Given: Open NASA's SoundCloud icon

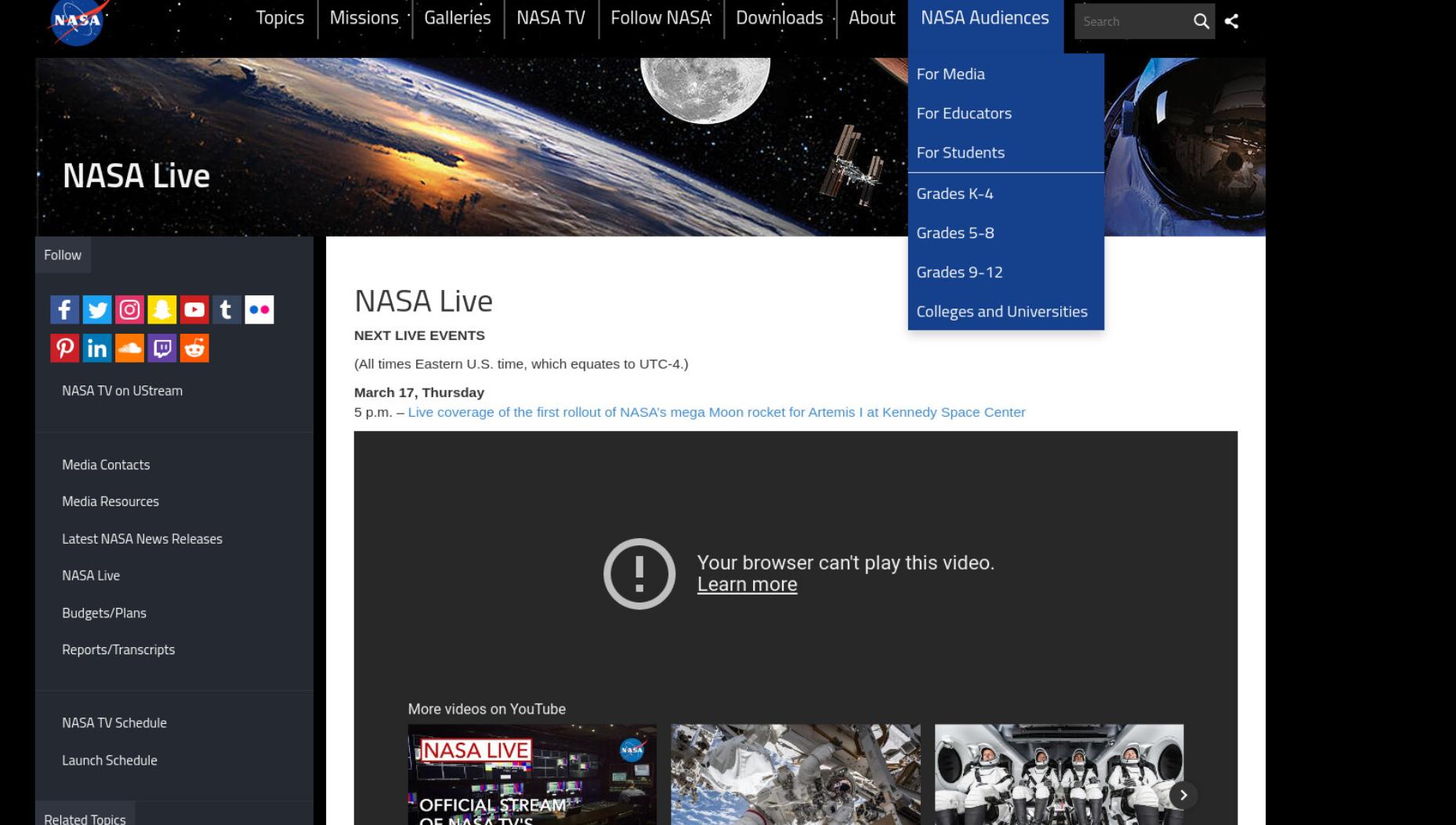Looking at the screenshot, I should pyautogui.click(x=129, y=348).
